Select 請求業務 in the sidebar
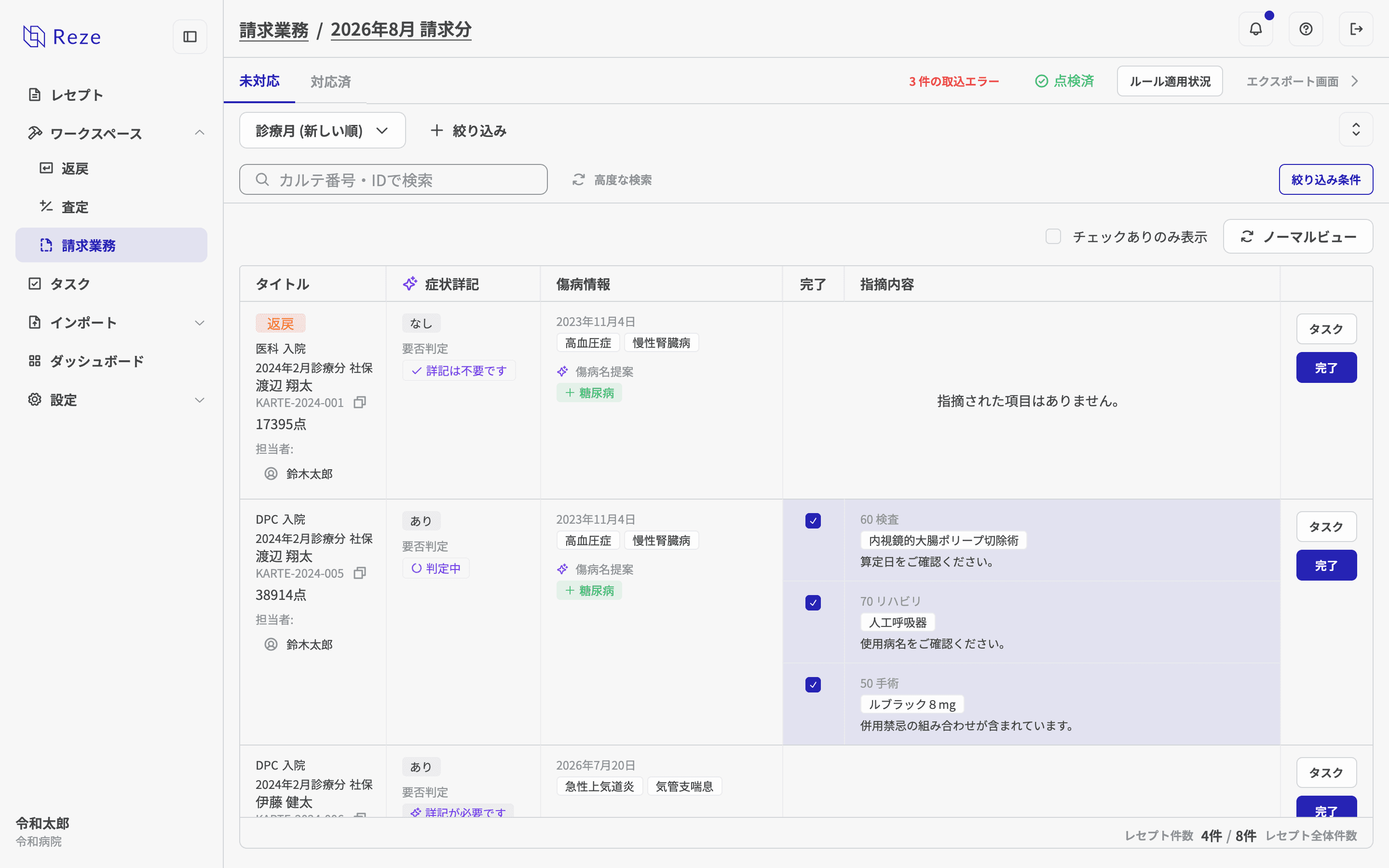This screenshot has width=1389, height=868. (x=111, y=245)
